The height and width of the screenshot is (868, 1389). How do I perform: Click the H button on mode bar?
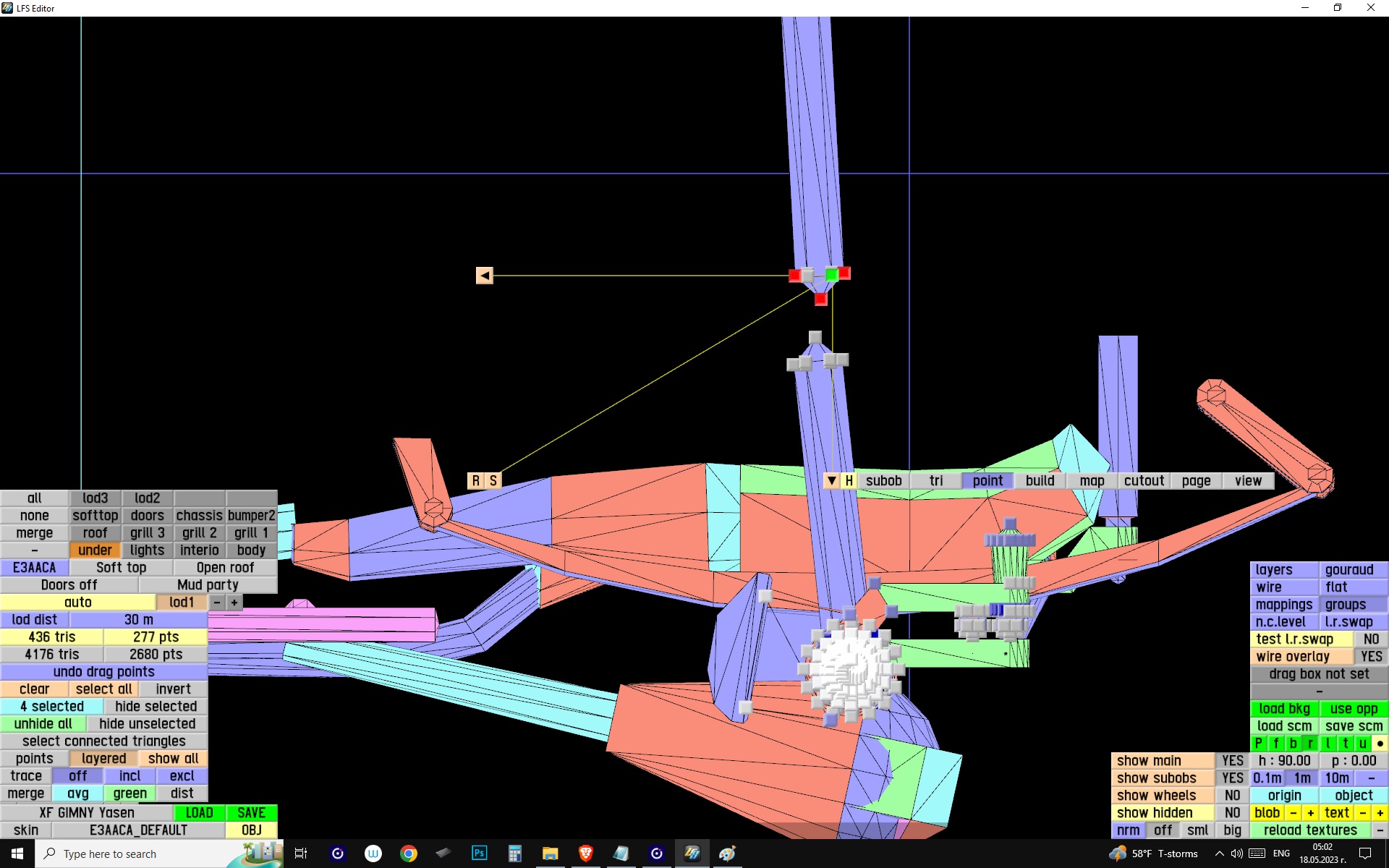coord(849,481)
